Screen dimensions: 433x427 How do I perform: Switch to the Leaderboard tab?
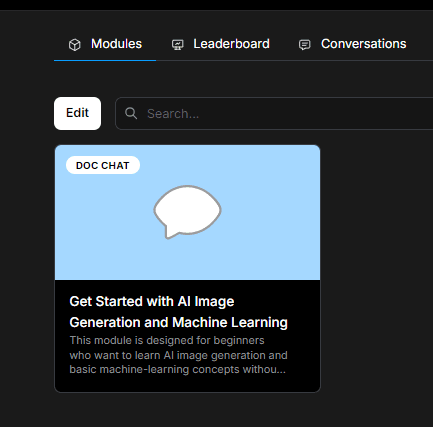coord(220,44)
